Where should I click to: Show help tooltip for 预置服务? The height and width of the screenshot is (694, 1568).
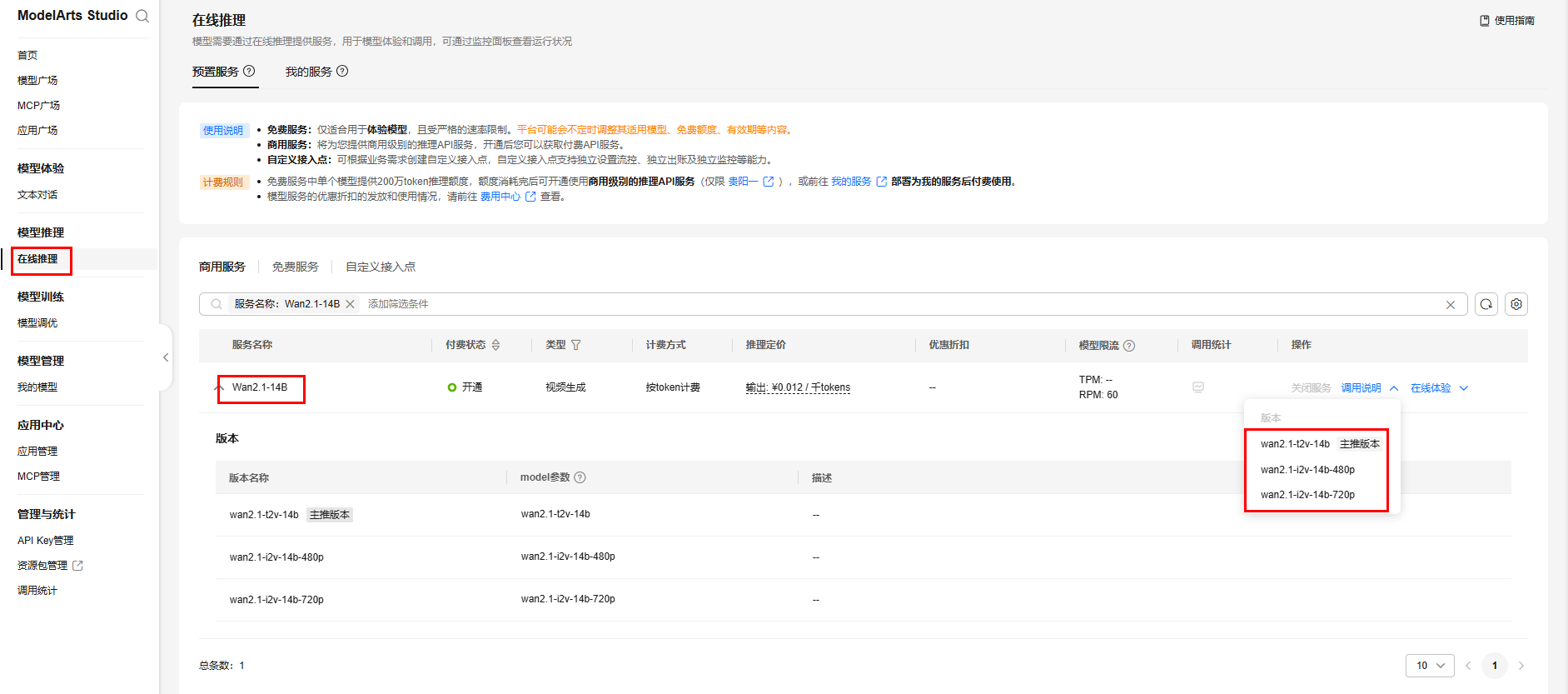pyautogui.click(x=249, y=72)
